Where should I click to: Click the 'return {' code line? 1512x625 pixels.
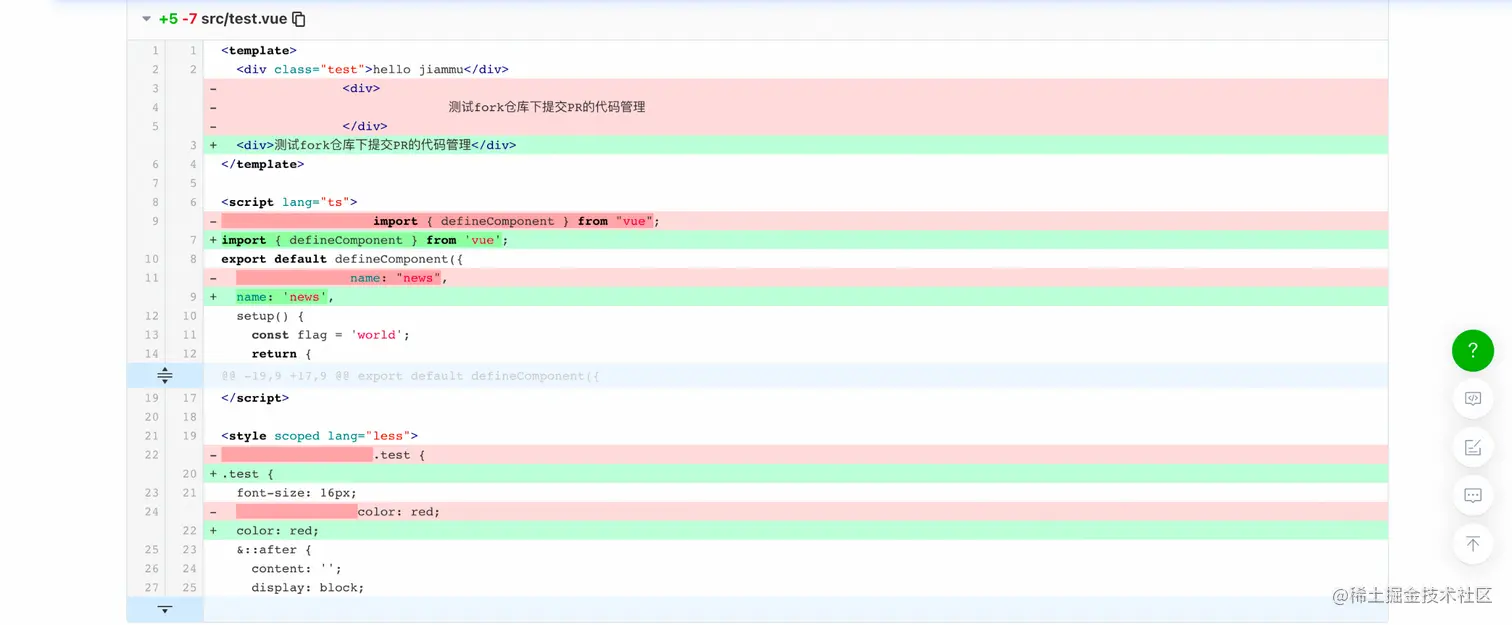tap(795, 354)
